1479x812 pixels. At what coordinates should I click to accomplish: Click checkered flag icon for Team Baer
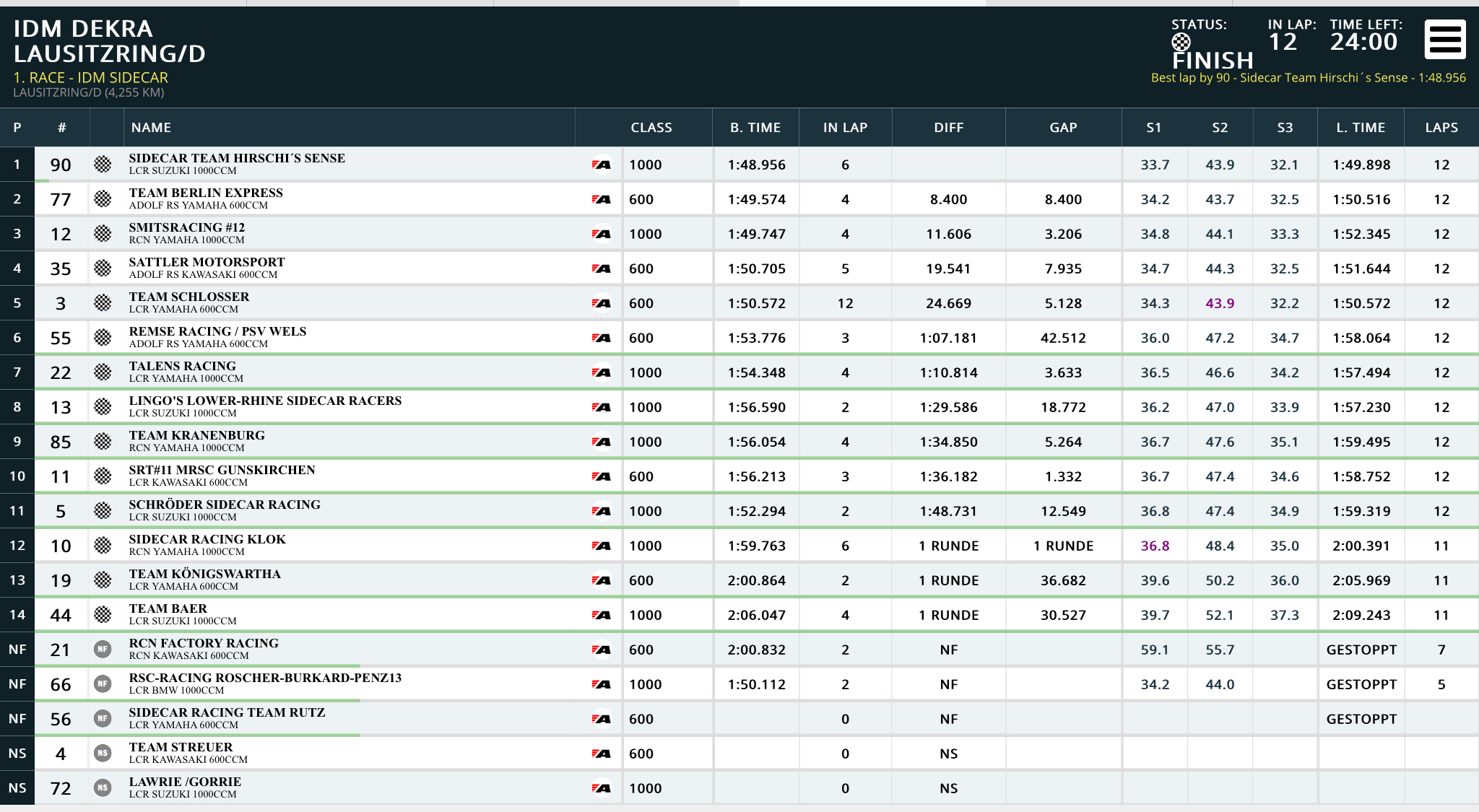click(x=103, y=615)
